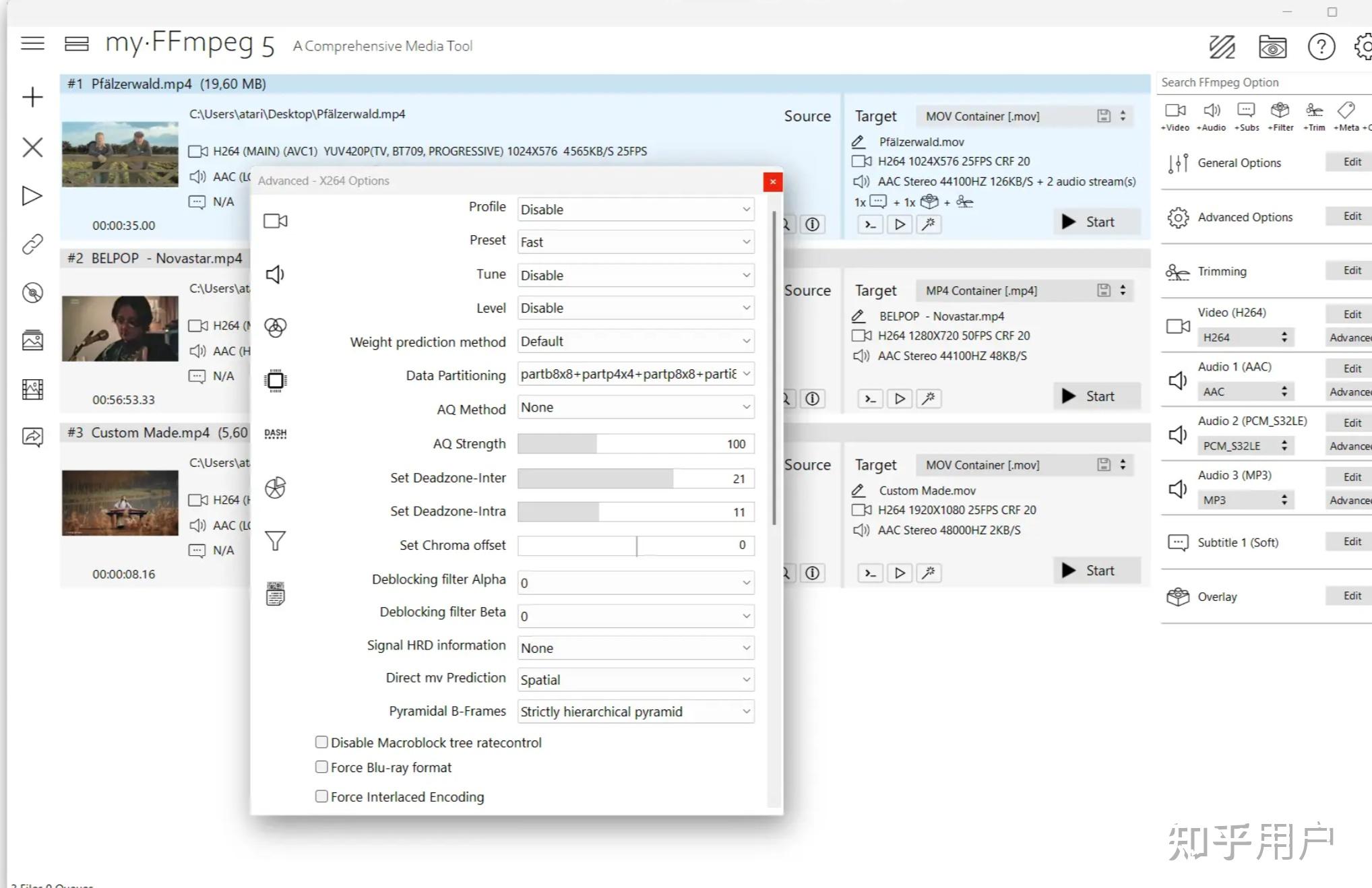Screen dimensions: 1372x888
Task: Select the #2 BELPOP - Novastar.mp4 header
Action: pyautogui.click(x=155, y=258)
